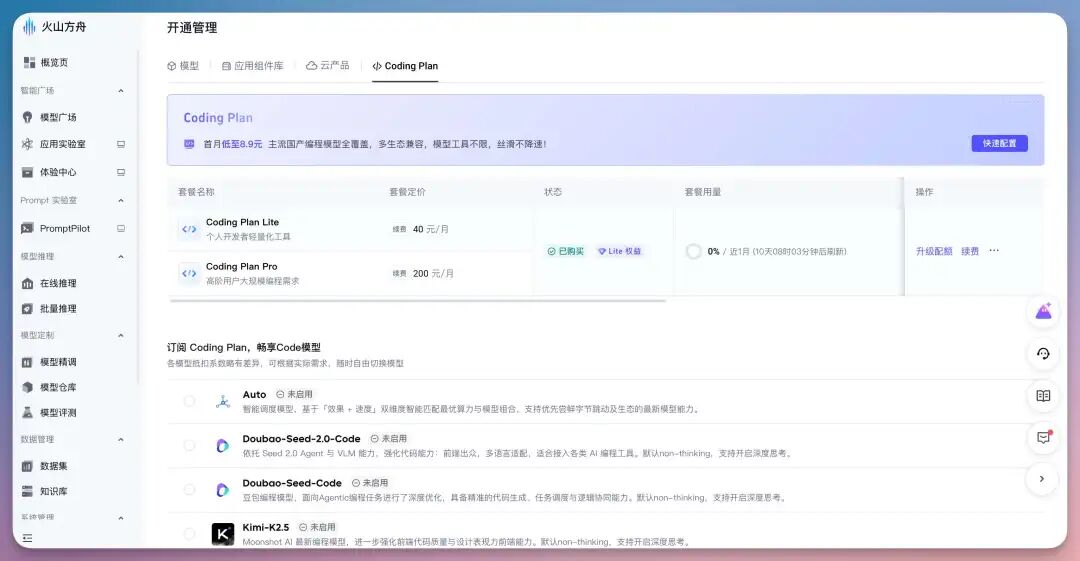Click the Coding Plan Pro plan name
This screenshot has width=1080, height=561.
[x=242, y=266]
